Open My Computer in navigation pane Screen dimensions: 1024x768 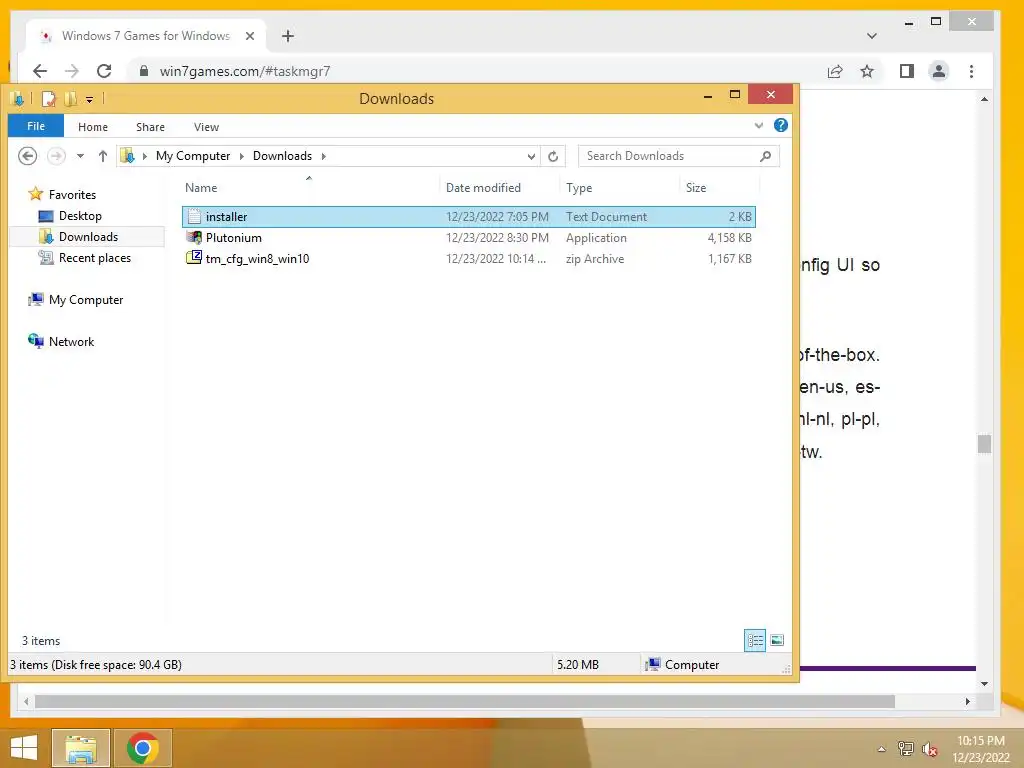coord(86,300)
